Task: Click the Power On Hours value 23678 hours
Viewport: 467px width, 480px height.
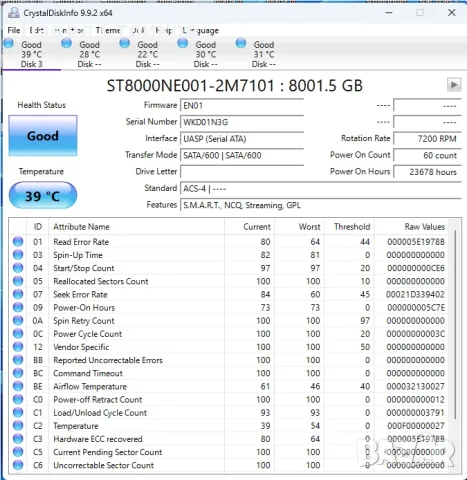Action: (427, 172)
